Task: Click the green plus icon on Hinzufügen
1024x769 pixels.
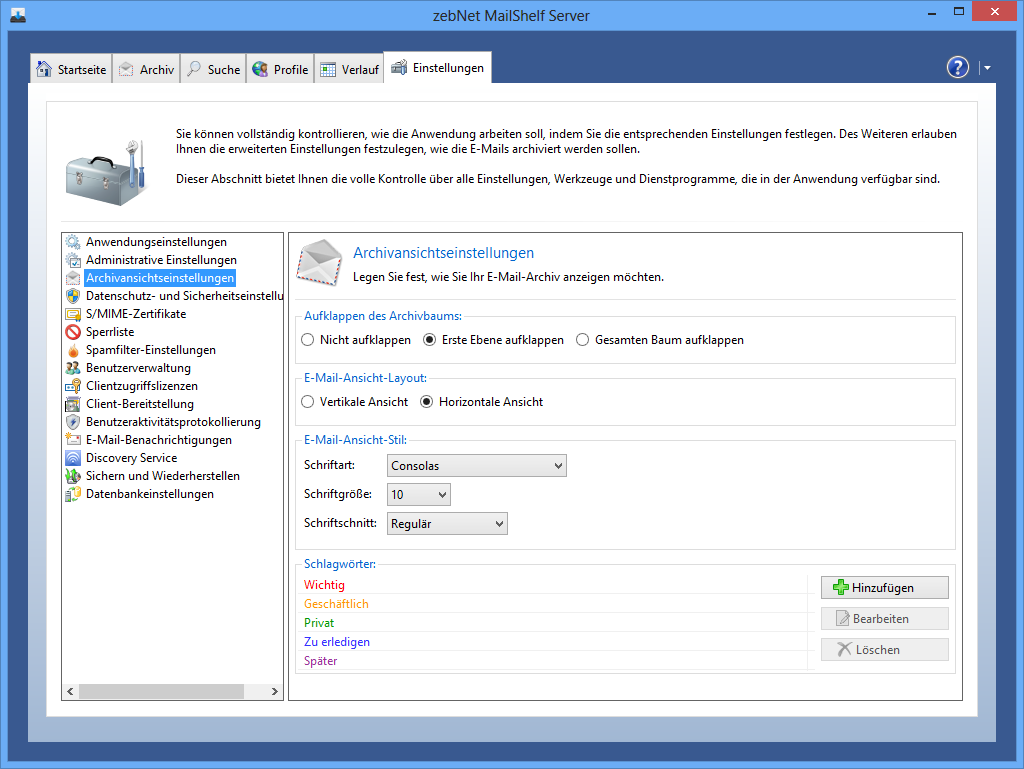Action: [x=840, y=588]
